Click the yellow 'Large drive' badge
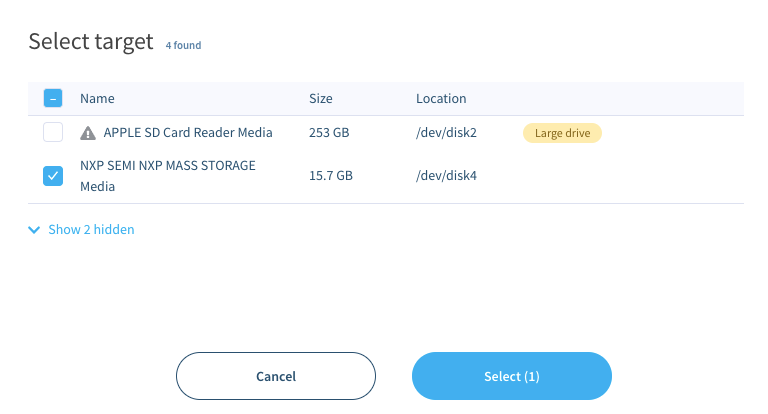Viewport: 768px width, 414px height. [x=561, y=133]
